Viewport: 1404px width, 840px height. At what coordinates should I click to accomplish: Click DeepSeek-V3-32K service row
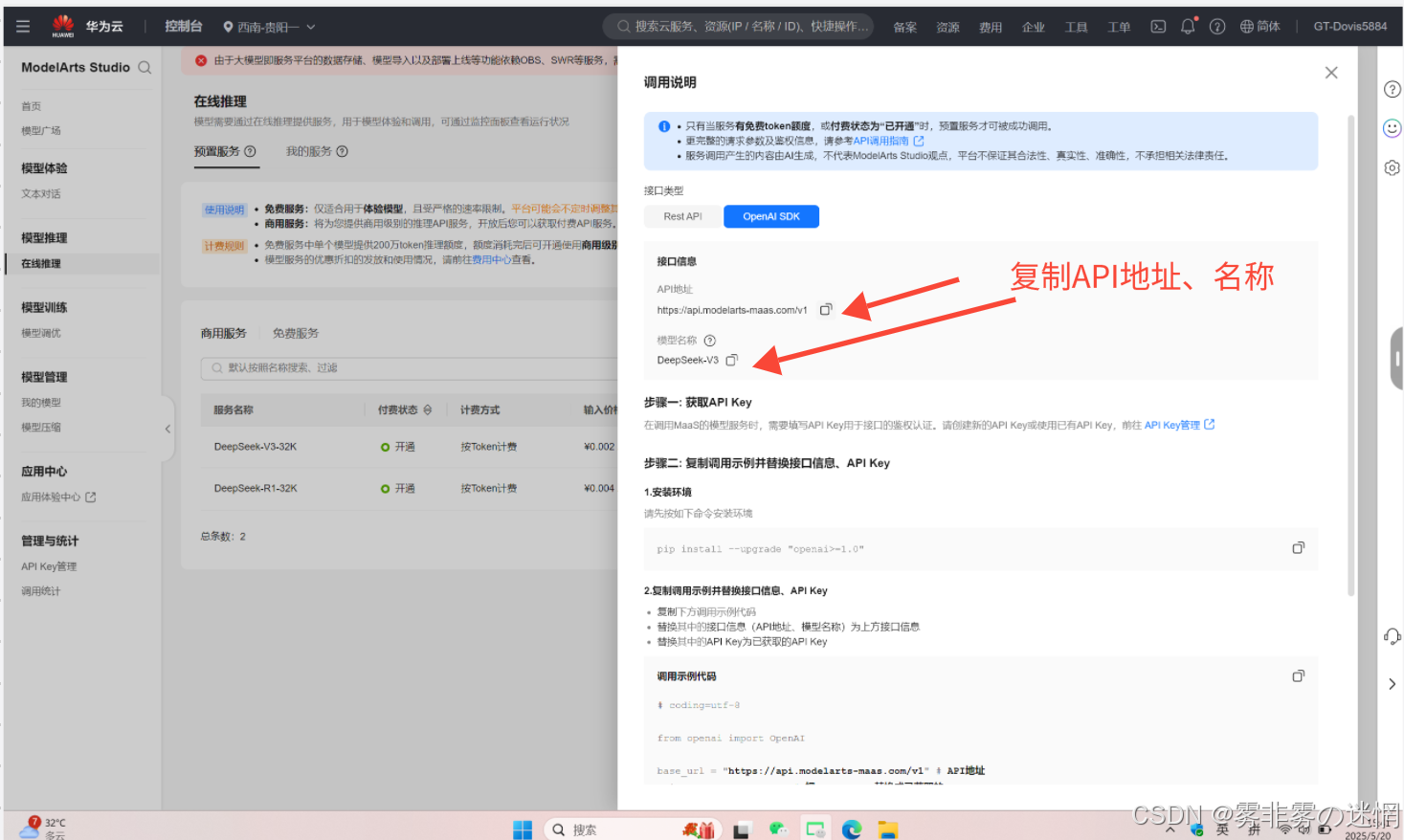tap(409, 447)
